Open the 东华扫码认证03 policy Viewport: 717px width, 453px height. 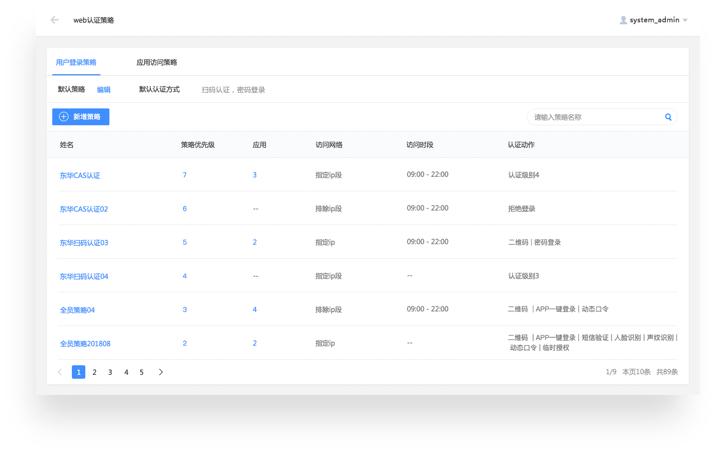click(84, 243)
